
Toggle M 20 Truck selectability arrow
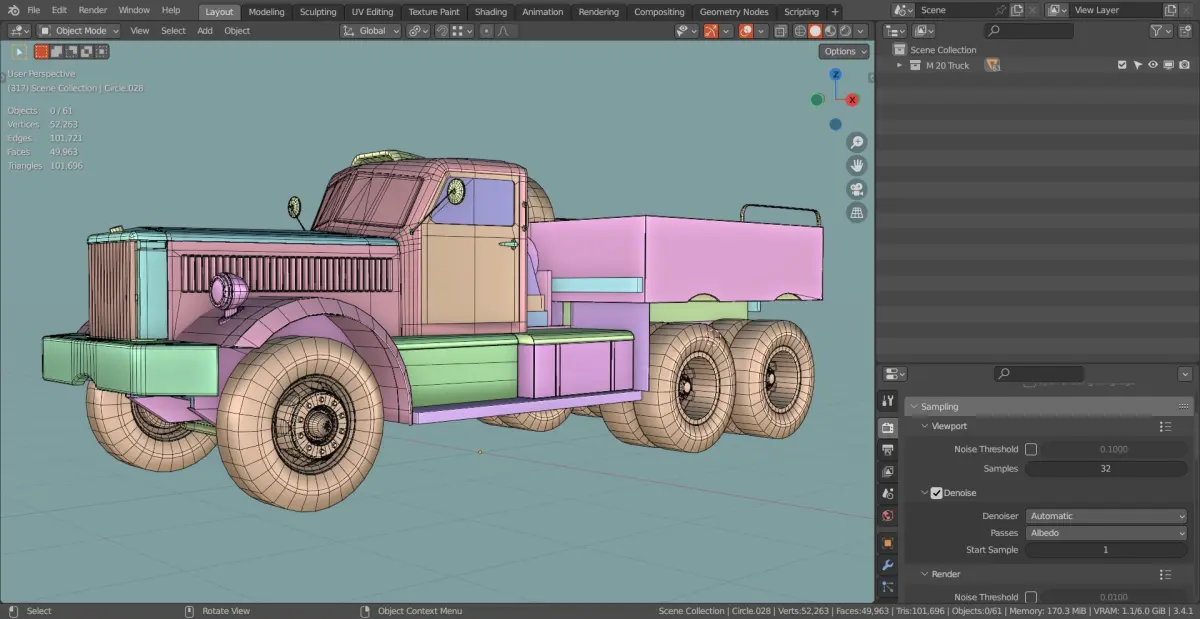point(1137,65)
